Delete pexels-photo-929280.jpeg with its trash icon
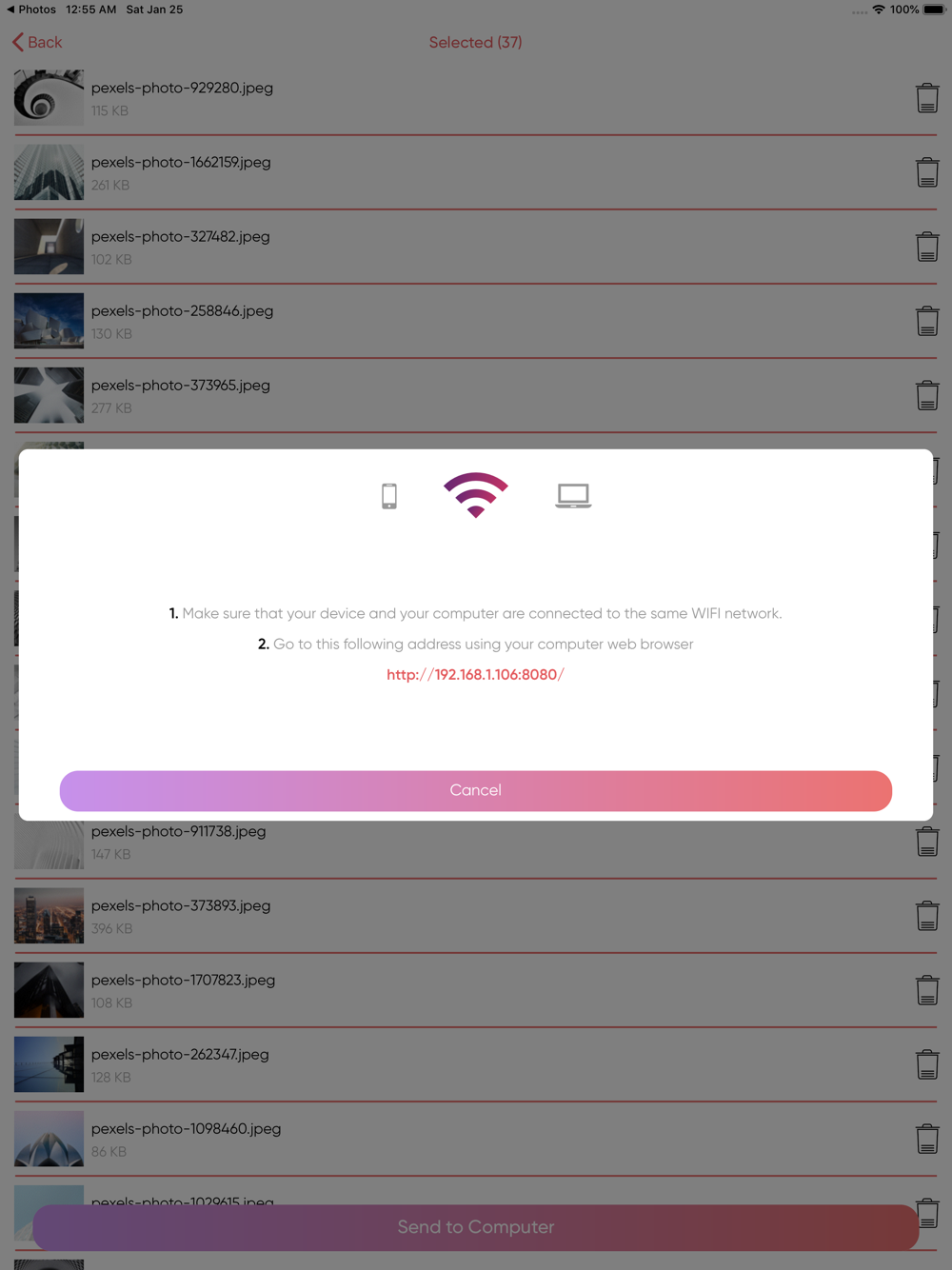 tap(927, 98)
